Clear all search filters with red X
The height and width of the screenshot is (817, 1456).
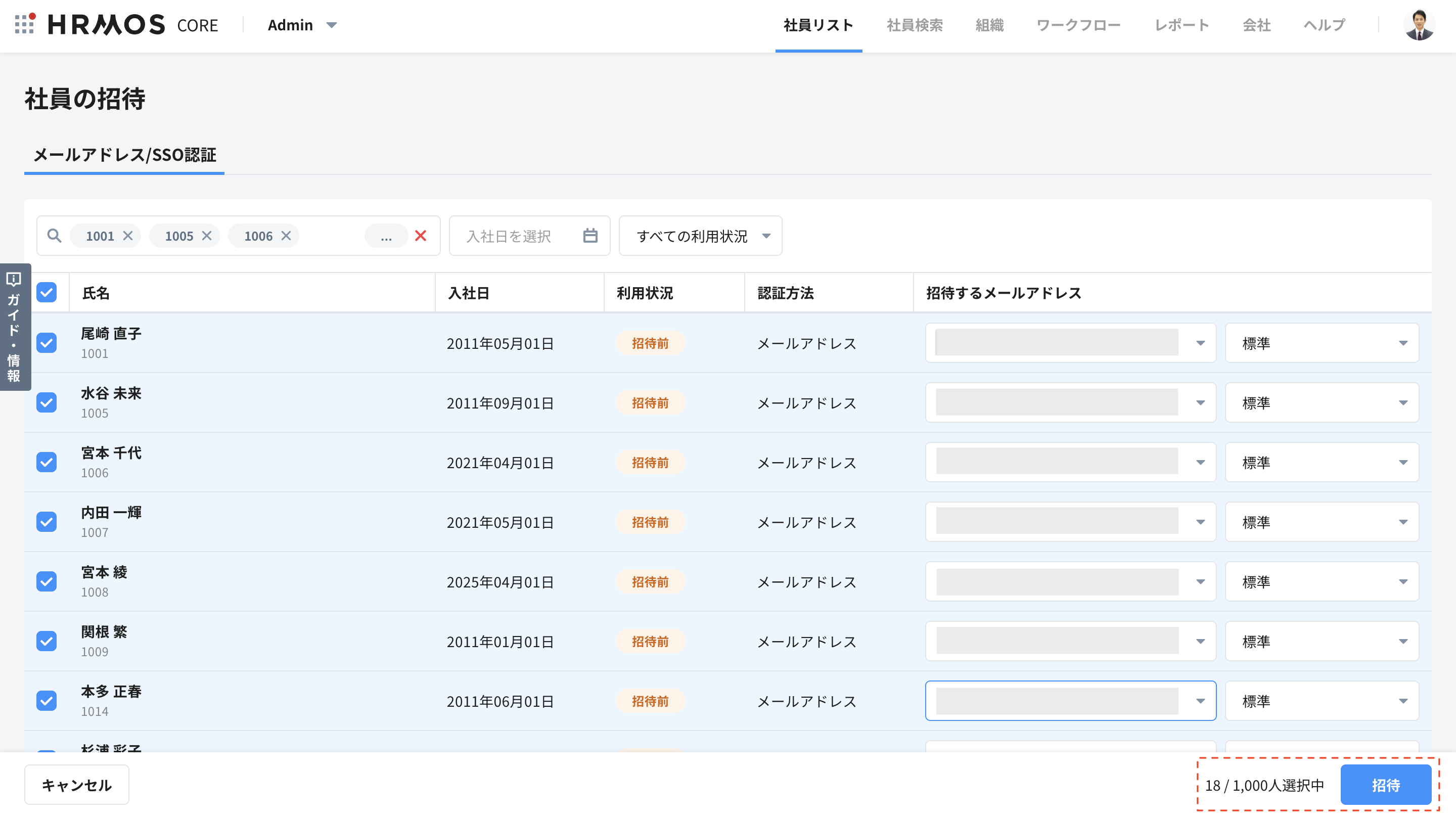click(421, 236)
